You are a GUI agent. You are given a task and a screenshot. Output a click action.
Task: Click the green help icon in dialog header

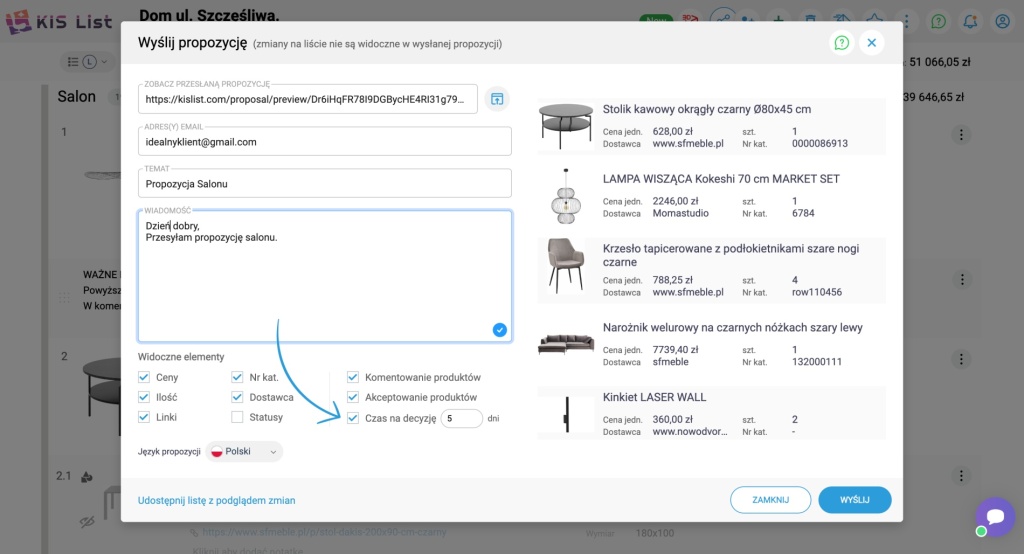pyautogui.click(x=842, y=43)
